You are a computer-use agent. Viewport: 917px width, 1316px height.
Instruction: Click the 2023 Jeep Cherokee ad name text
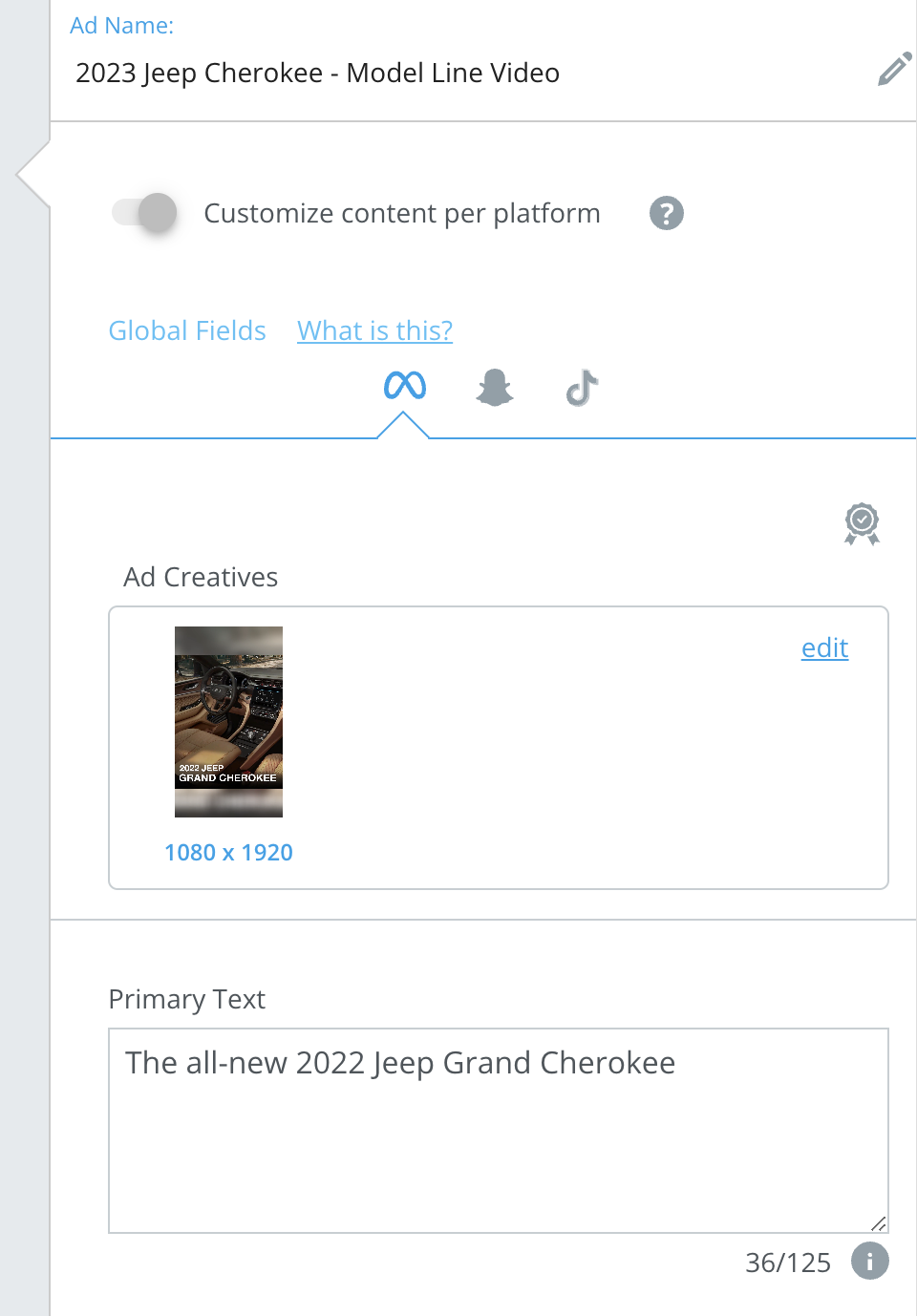click(x=317, y=73)
